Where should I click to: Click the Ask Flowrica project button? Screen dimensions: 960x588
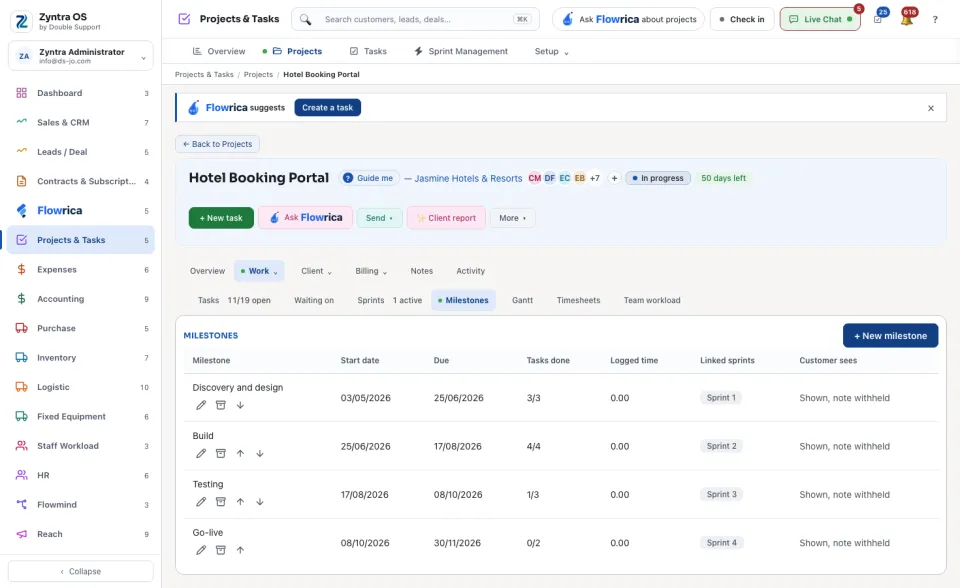(306, 217)
